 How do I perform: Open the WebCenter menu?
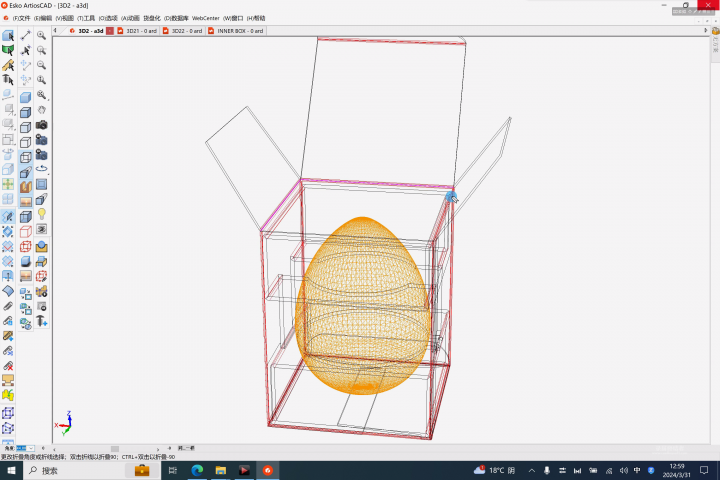point(205,18)
